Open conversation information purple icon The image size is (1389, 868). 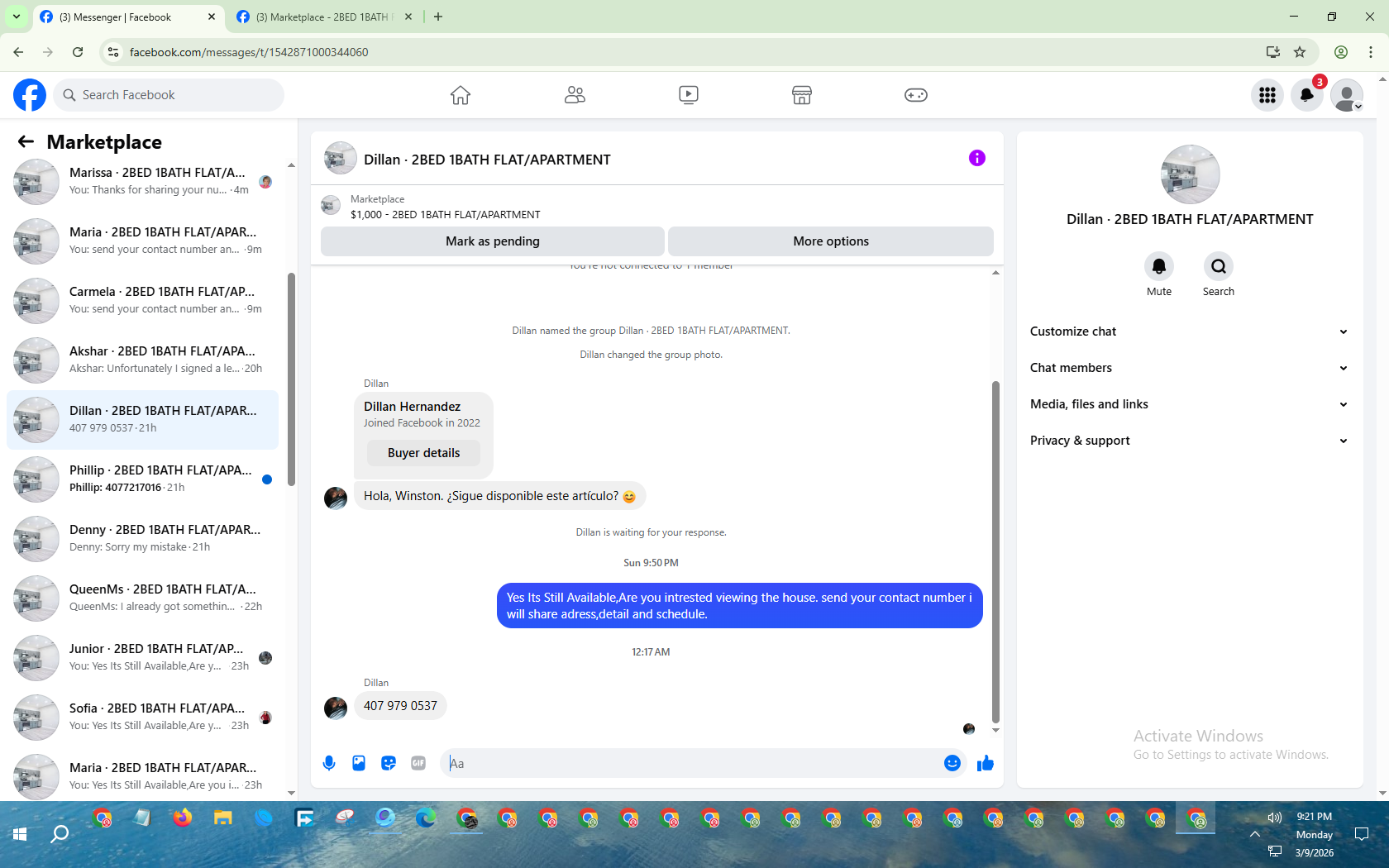(977, 158)
